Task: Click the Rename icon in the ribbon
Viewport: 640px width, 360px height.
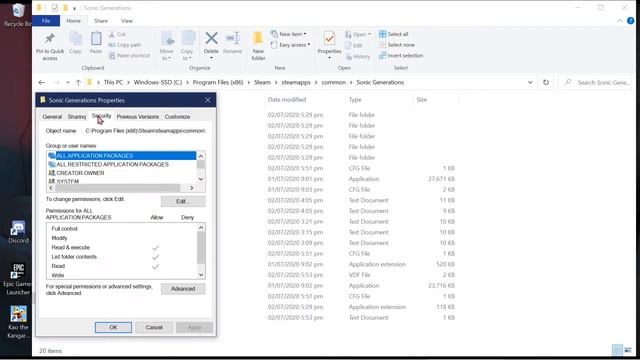Action: [233, 39]
